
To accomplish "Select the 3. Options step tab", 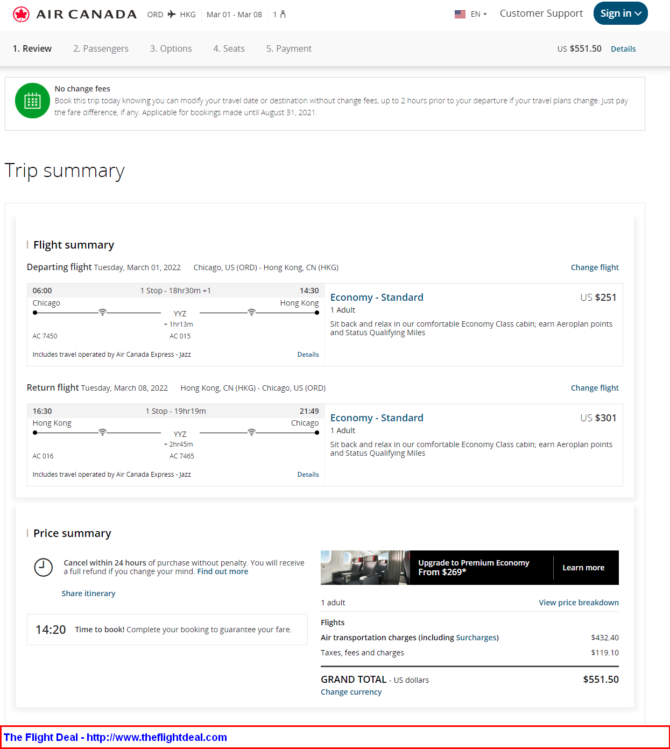I will pos(171,49).
